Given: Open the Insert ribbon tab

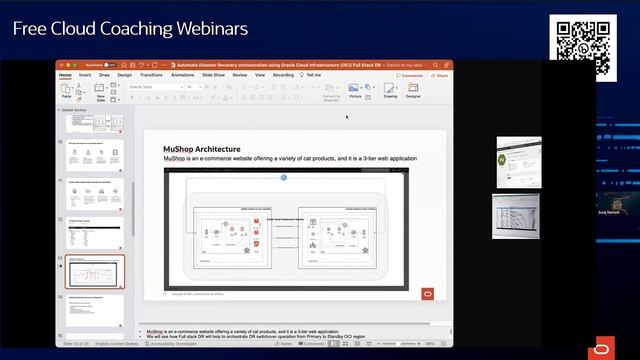Looking at the screenshot, I should [x=85, y=75].
